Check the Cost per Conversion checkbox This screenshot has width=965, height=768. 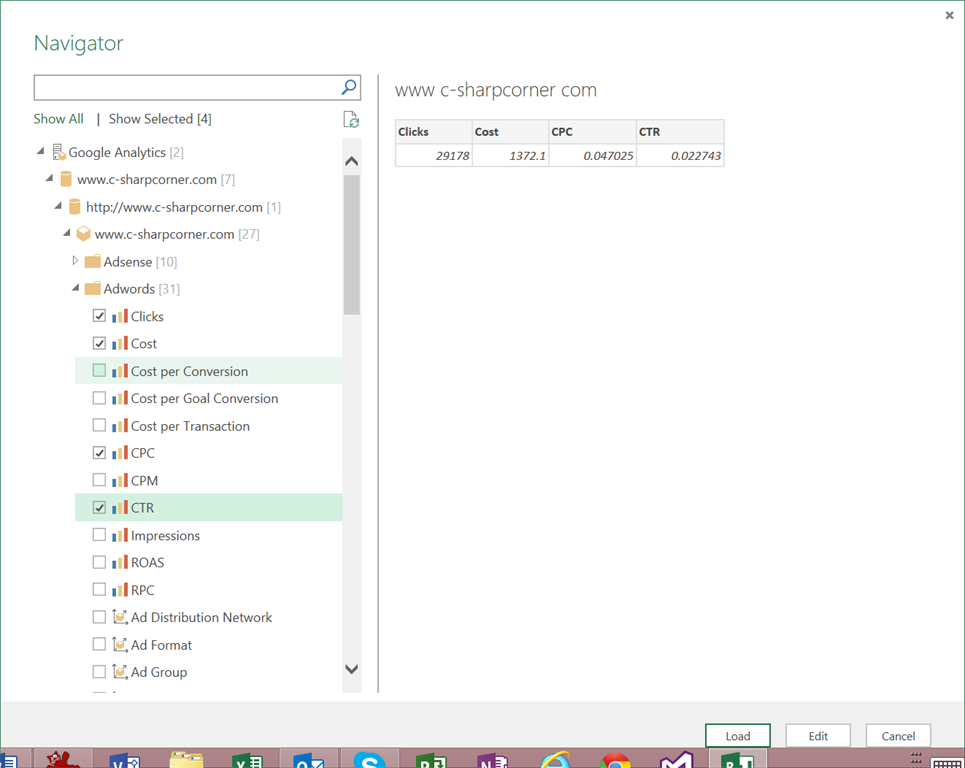point(99,370)
